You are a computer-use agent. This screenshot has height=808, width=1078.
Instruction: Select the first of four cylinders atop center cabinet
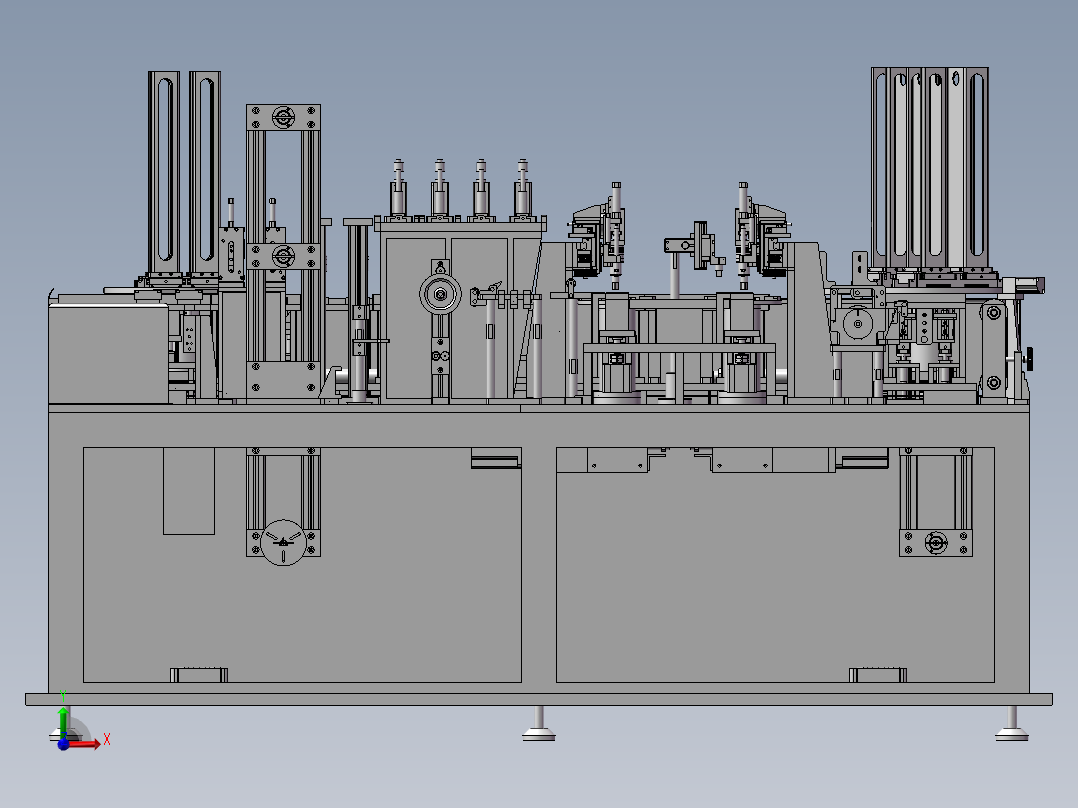[398, 189]
